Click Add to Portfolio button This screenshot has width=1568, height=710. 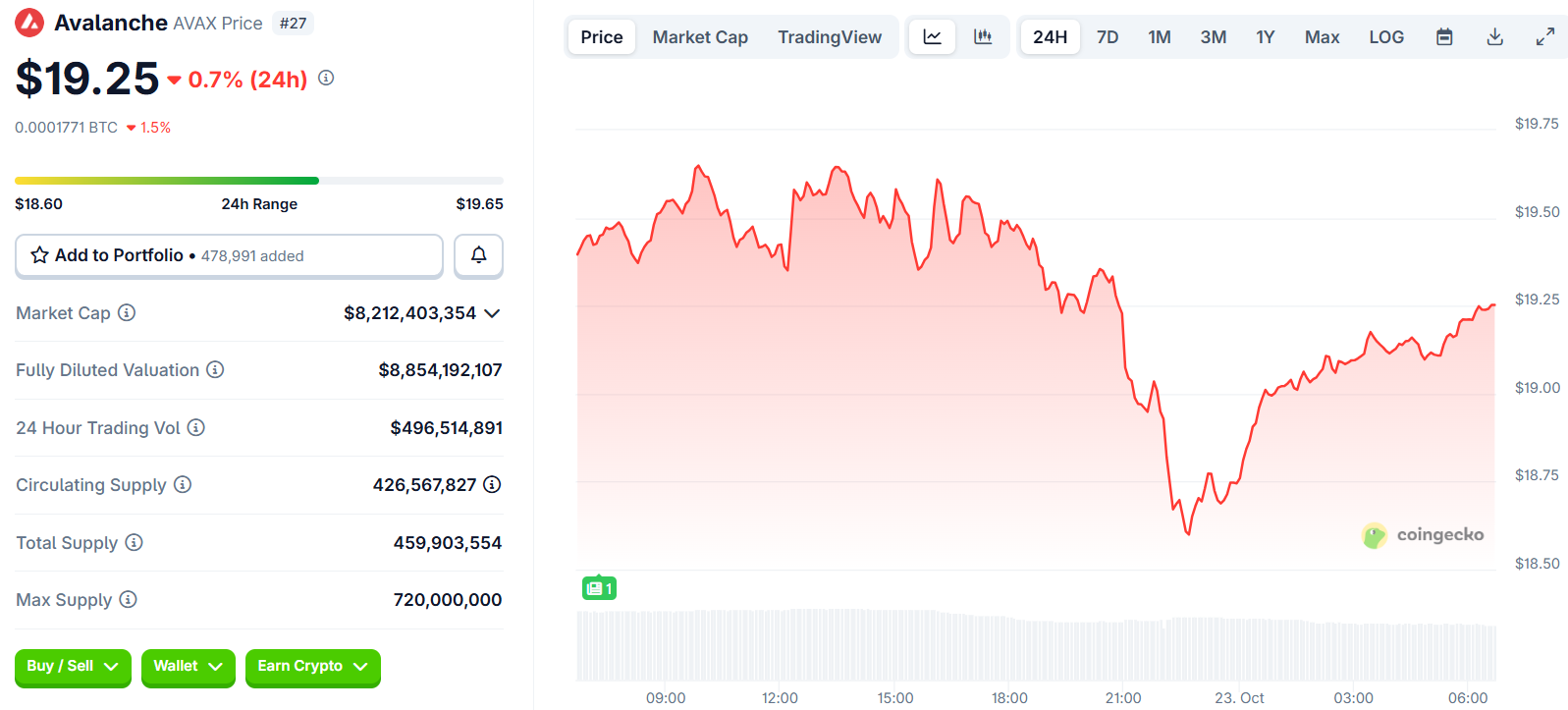tap(229, 255)
